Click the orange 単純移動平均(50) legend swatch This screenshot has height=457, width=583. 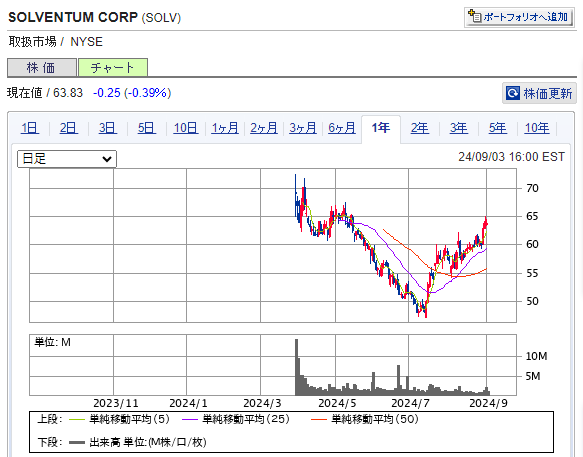tap(319, 420)
